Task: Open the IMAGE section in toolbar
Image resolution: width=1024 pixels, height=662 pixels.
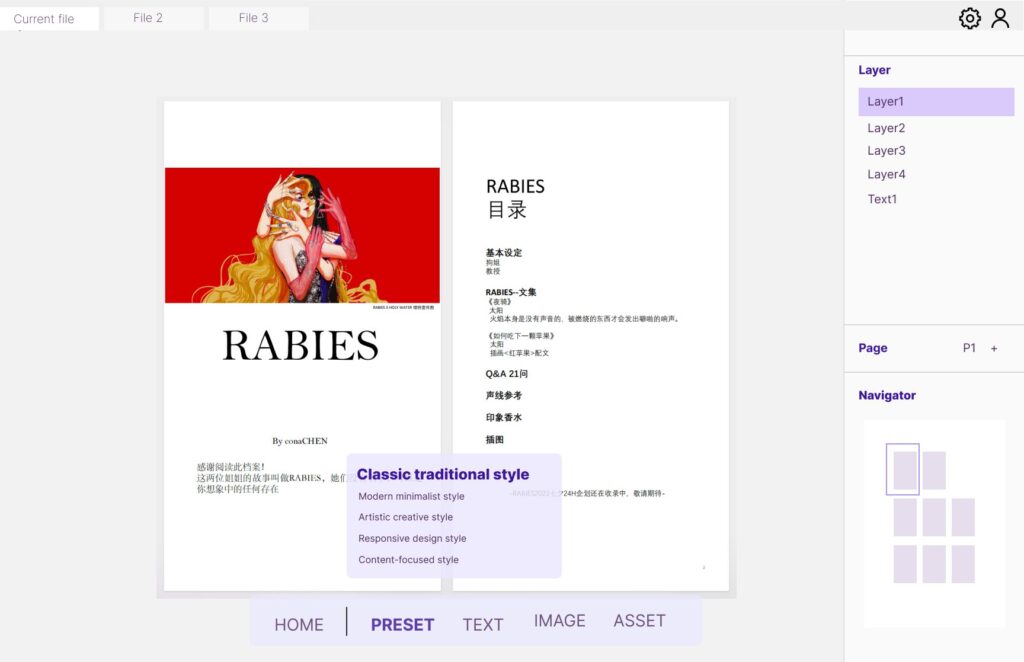Action: tap(559, 621)
